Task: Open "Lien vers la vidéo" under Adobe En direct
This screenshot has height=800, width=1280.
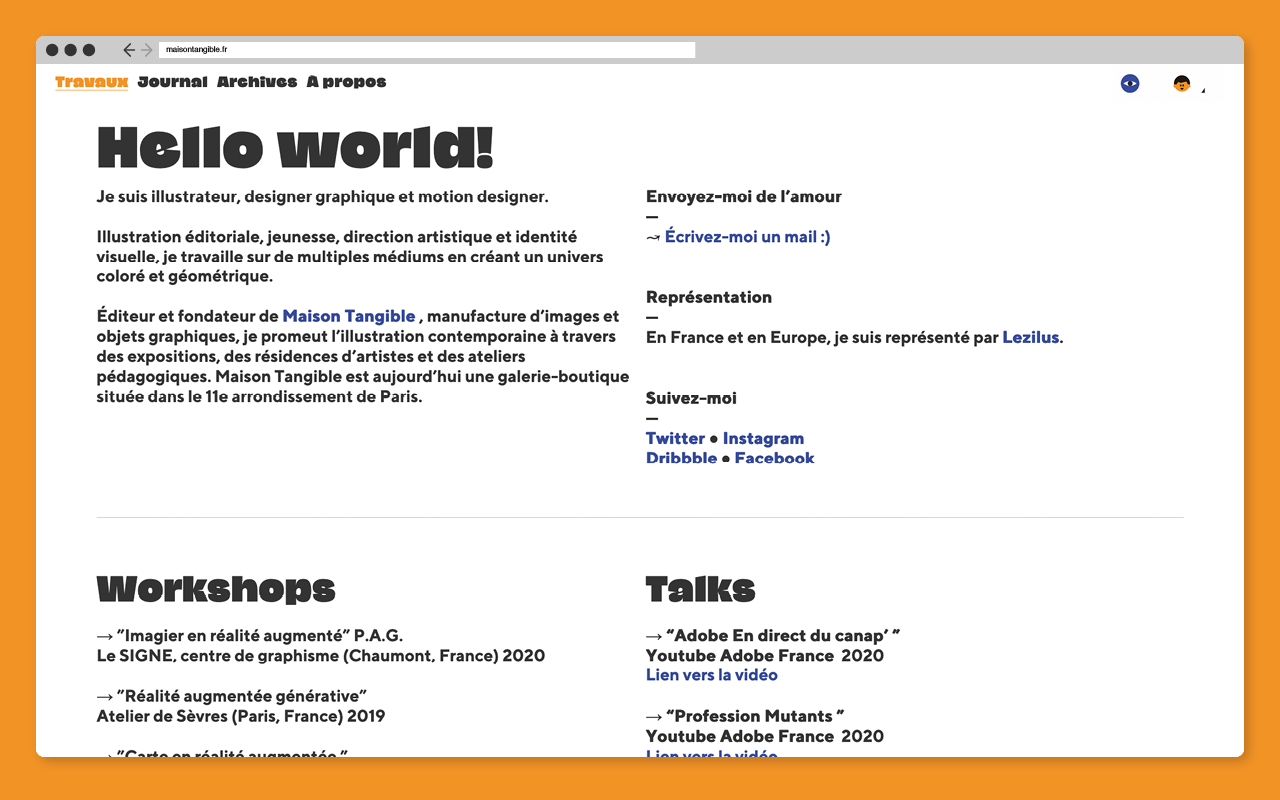Action: [711, 675]
